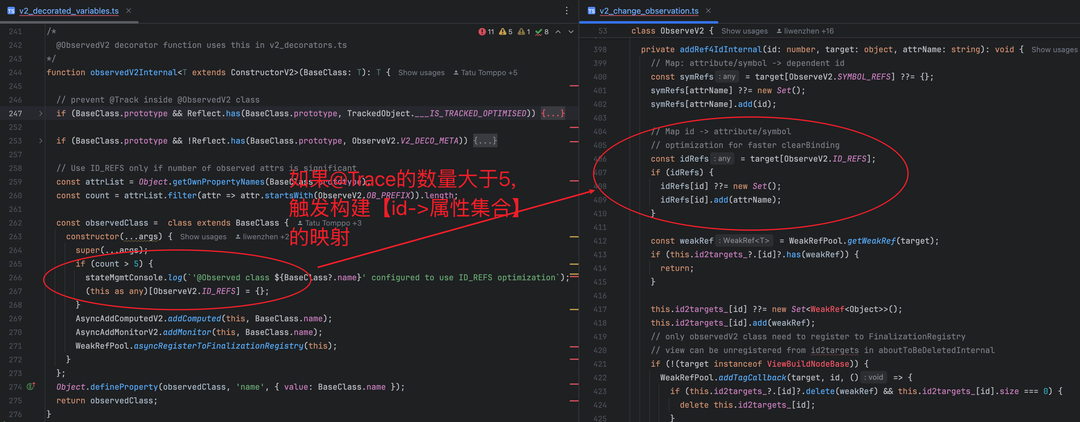Click 'return observedClass;' on line 275
Image resolution: width=1080 pixels, height=422 pixels.
pos(107,401)
